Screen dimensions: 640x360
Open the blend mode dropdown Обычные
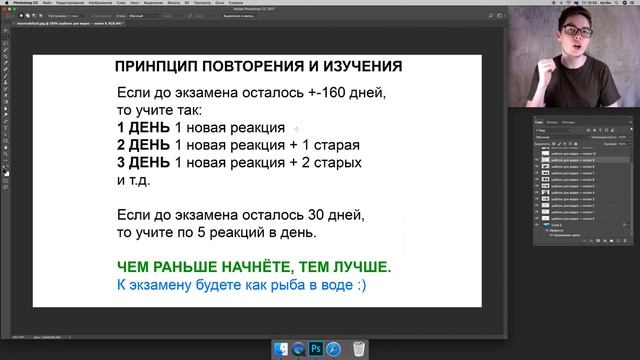click(561, 137)
